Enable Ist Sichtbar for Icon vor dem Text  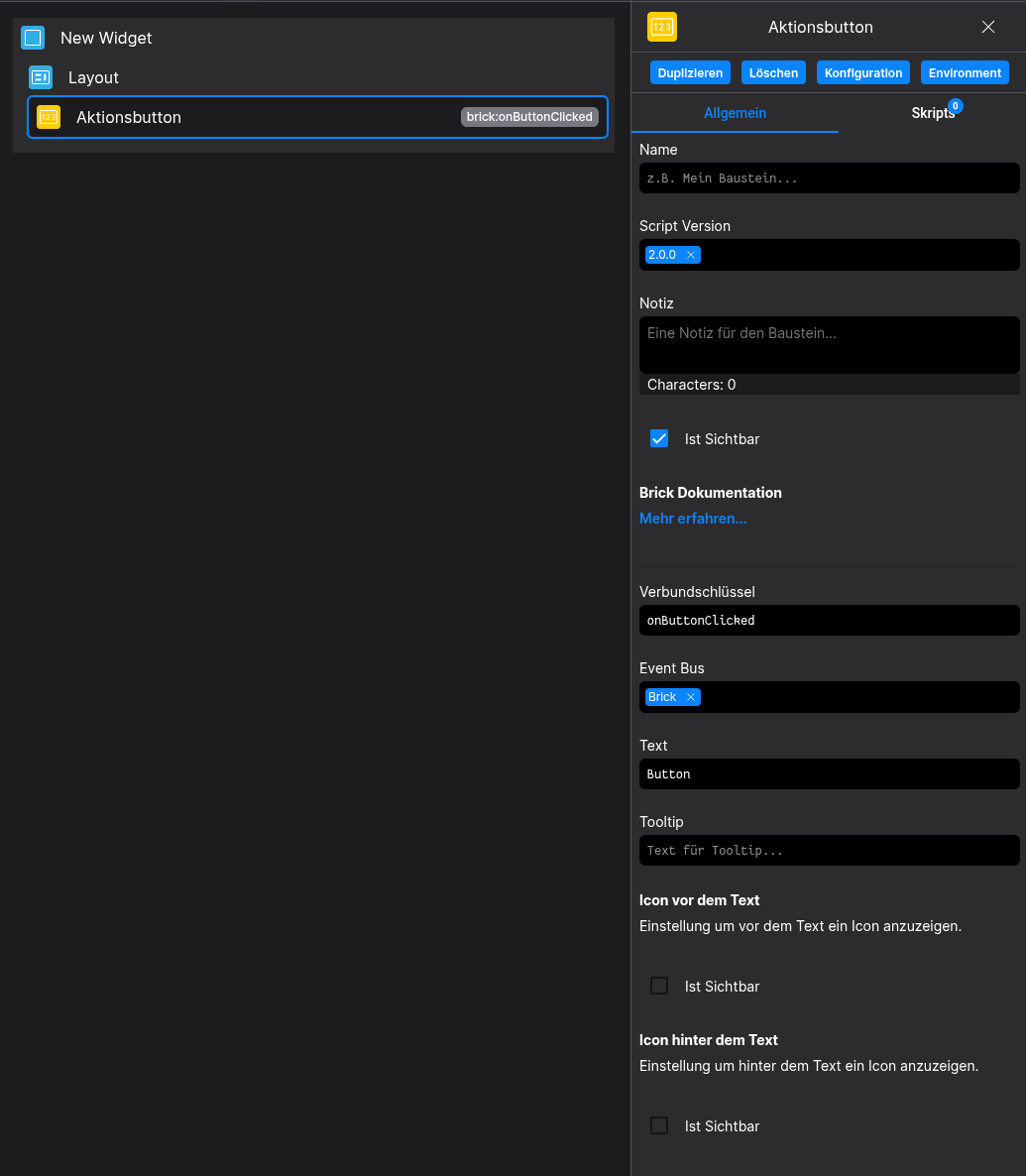(x=659, y=986)
